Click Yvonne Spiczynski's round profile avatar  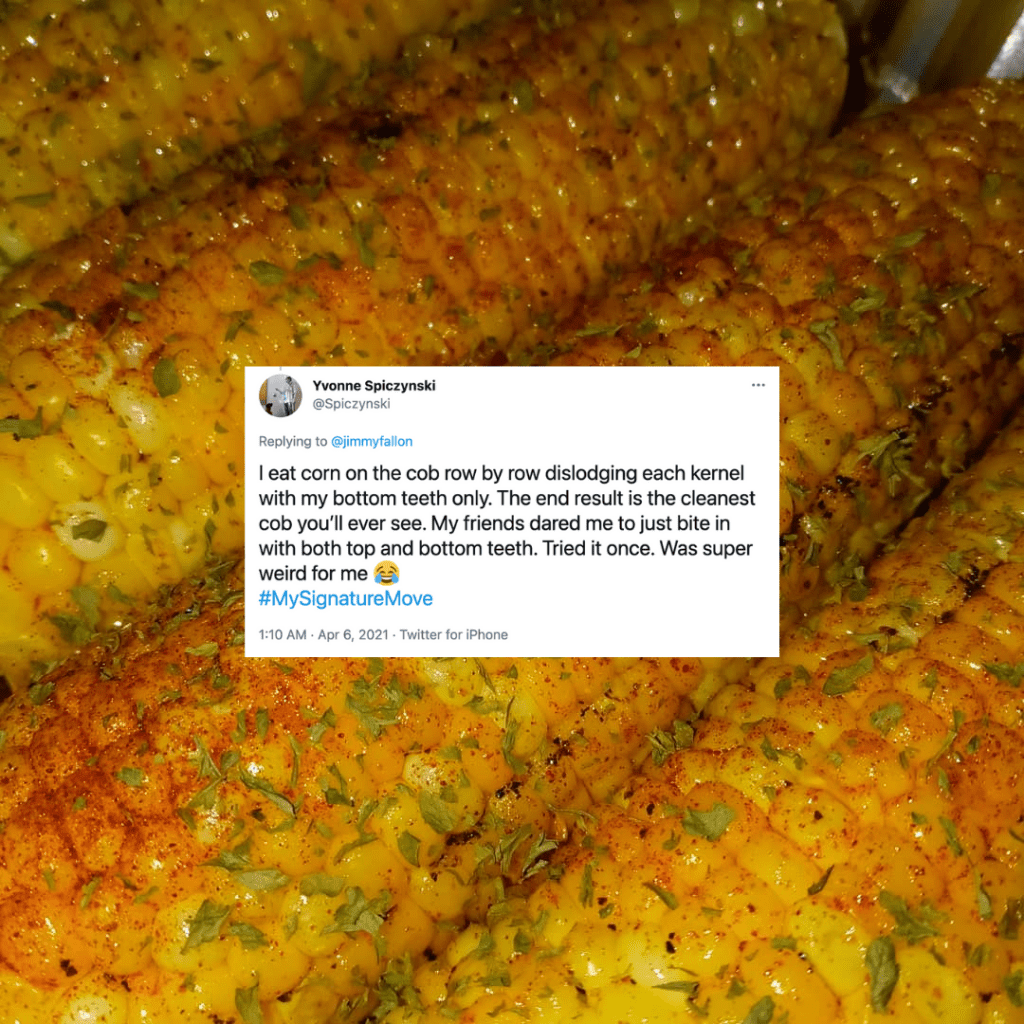click(x=280, y=395)
